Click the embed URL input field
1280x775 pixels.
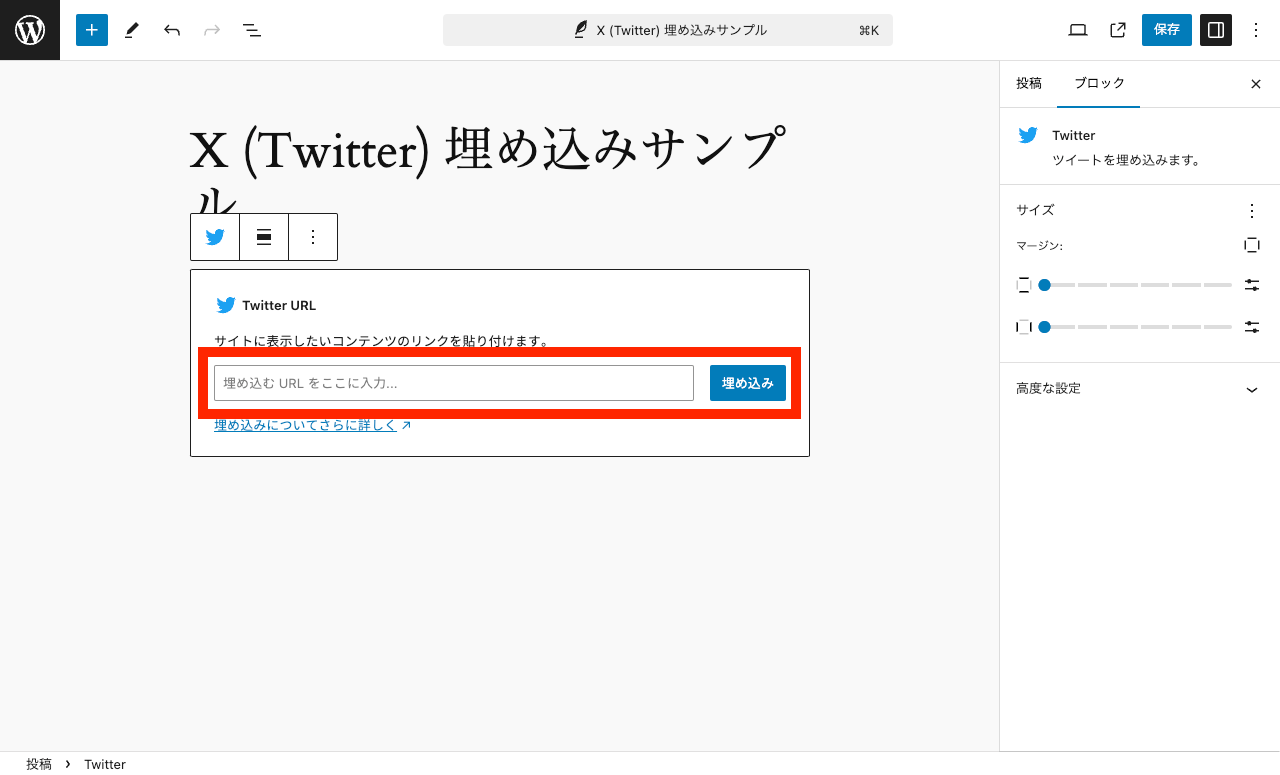click(454, 383)
